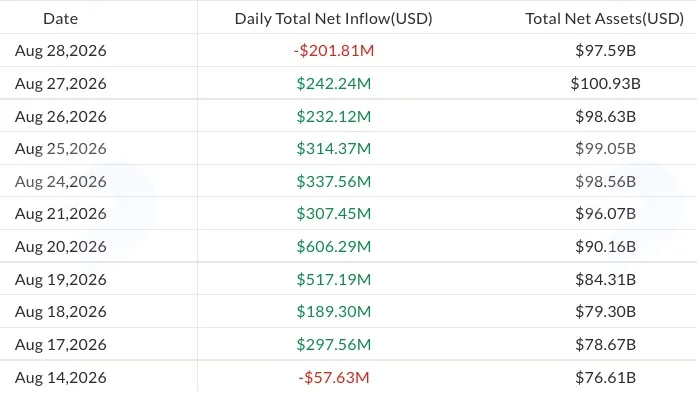This screenshot has width=697, height=399.
Task: Click the $98.56B net assets value
Action: pos(605,181)
